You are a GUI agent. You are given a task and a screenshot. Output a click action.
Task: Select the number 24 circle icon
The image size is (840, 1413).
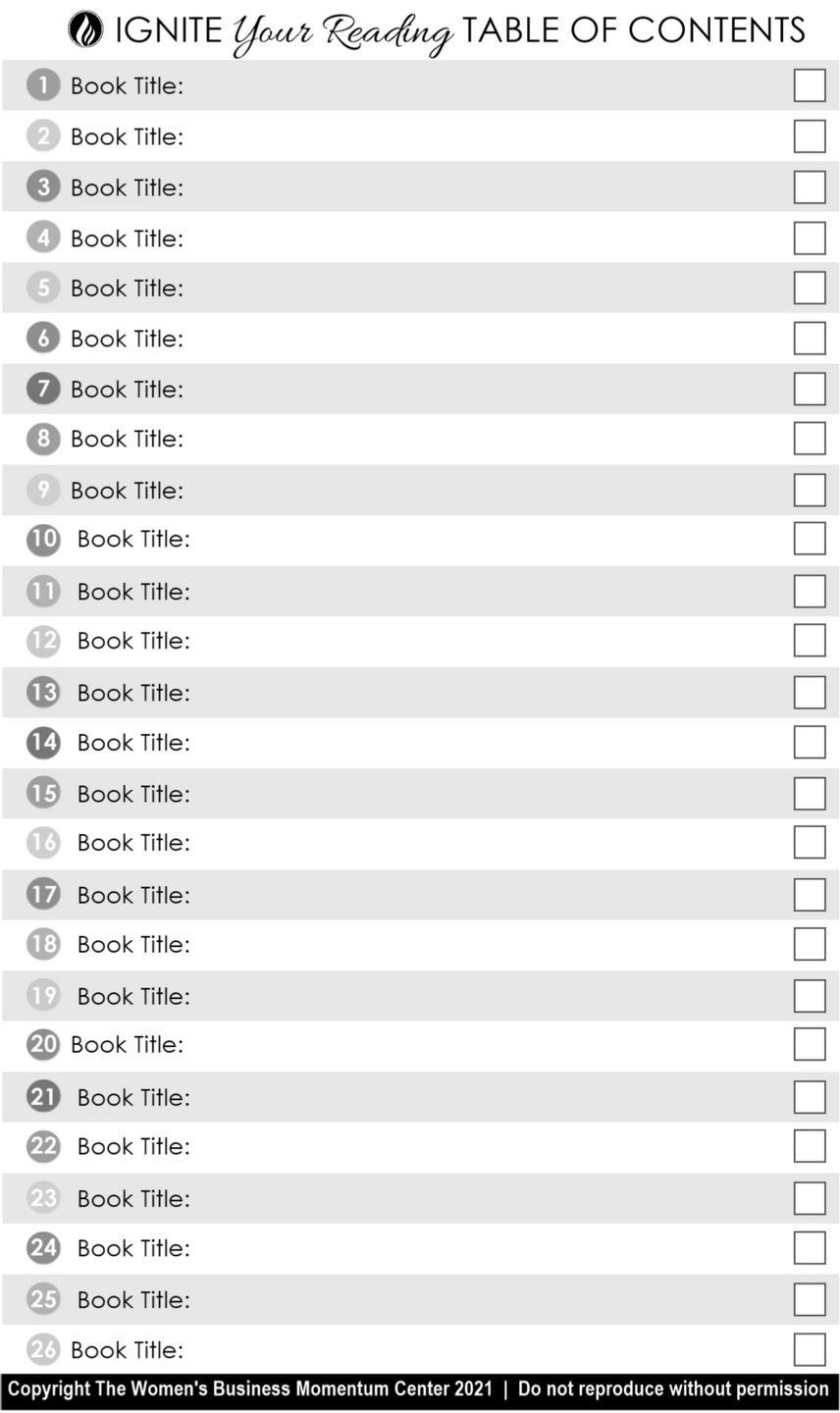pyautogui.click(x=43, y=1247)
